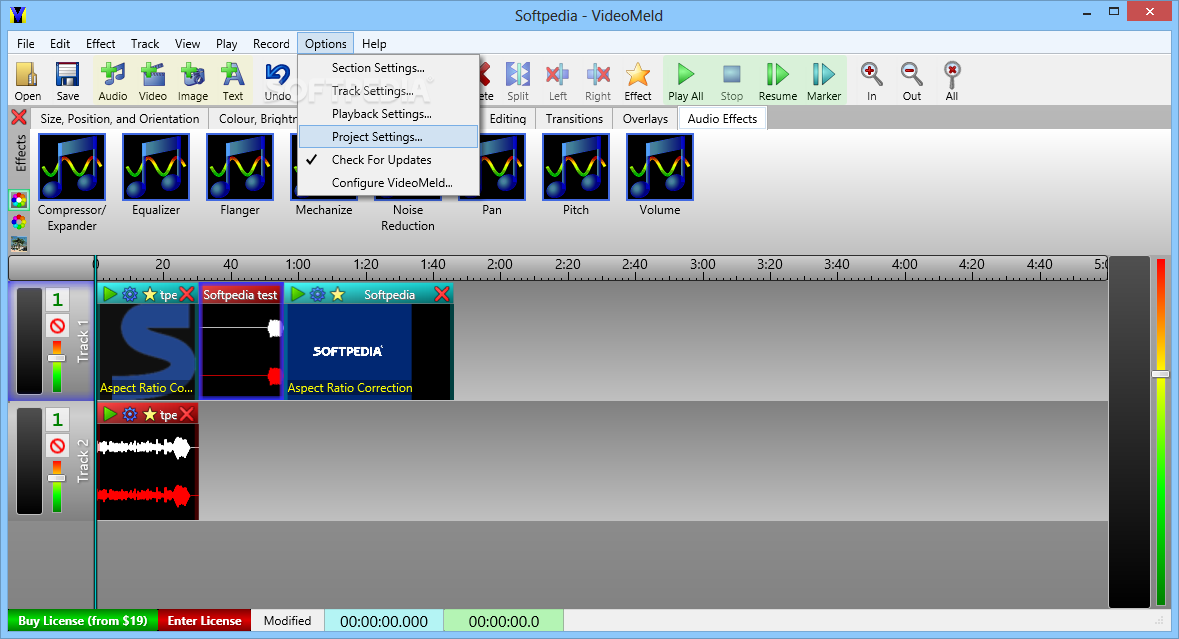The height and width of the screenshot is (639, 1179).
Task: Zoom in on the timeline with In
Action: (x=871, y=81)
